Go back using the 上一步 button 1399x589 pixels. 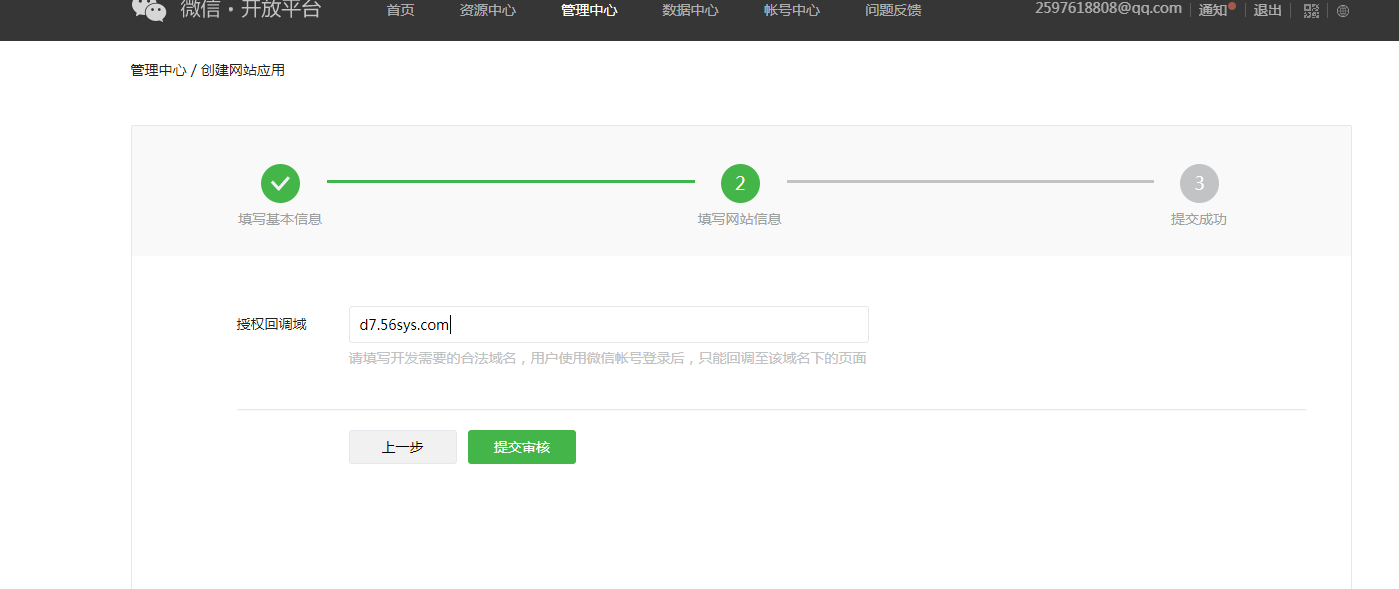[402, 447]
